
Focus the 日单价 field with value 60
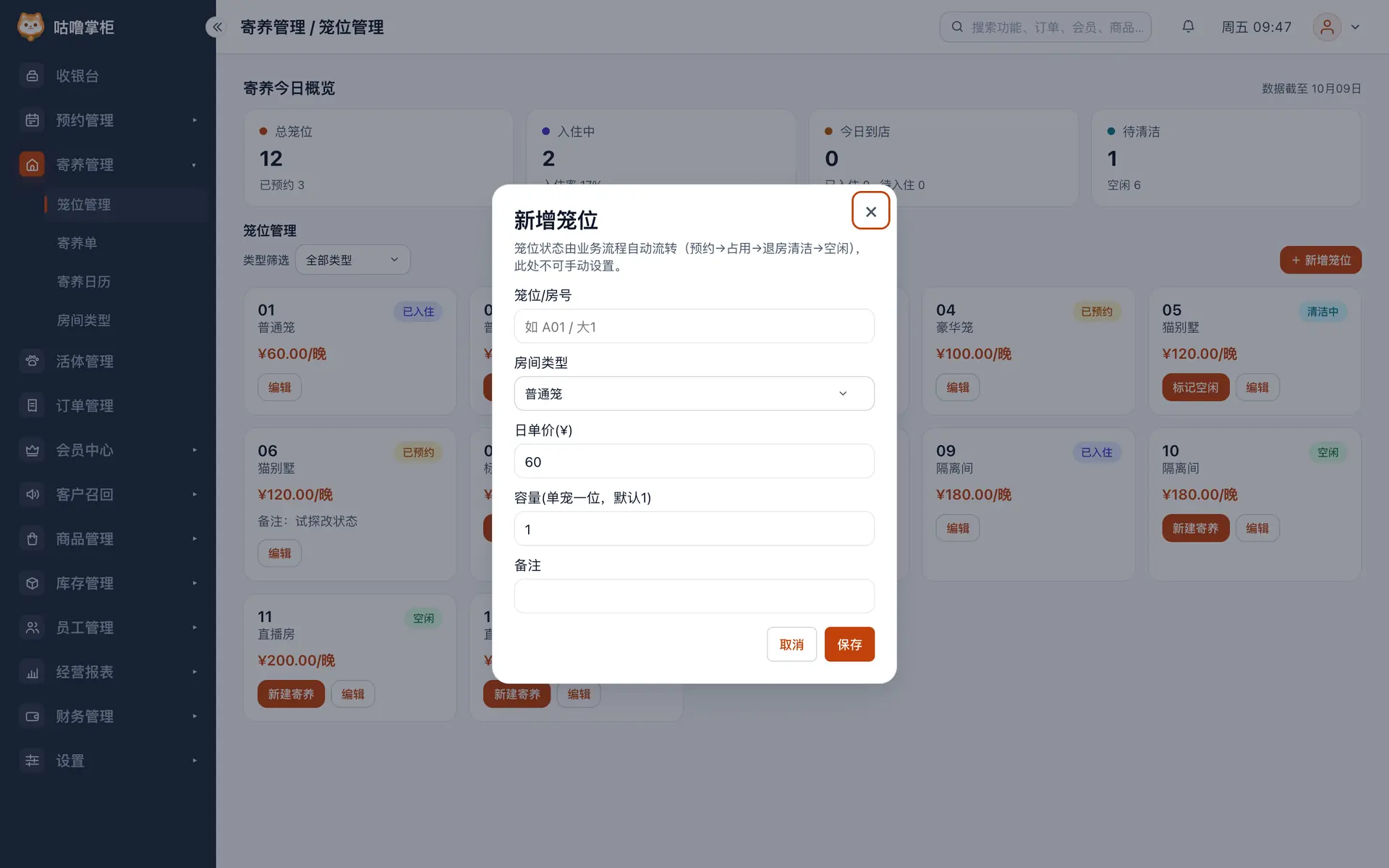[694, 461]
